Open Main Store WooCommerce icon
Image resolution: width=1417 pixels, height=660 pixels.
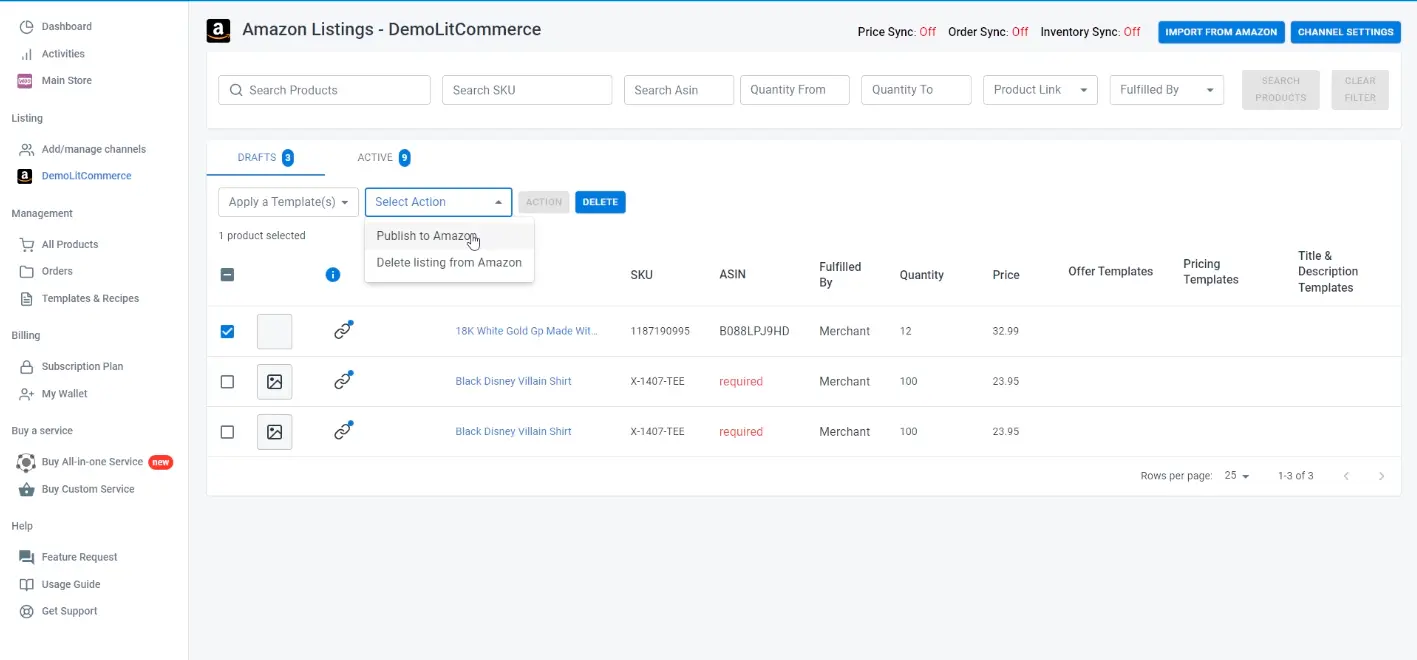[x=25, y=81]
